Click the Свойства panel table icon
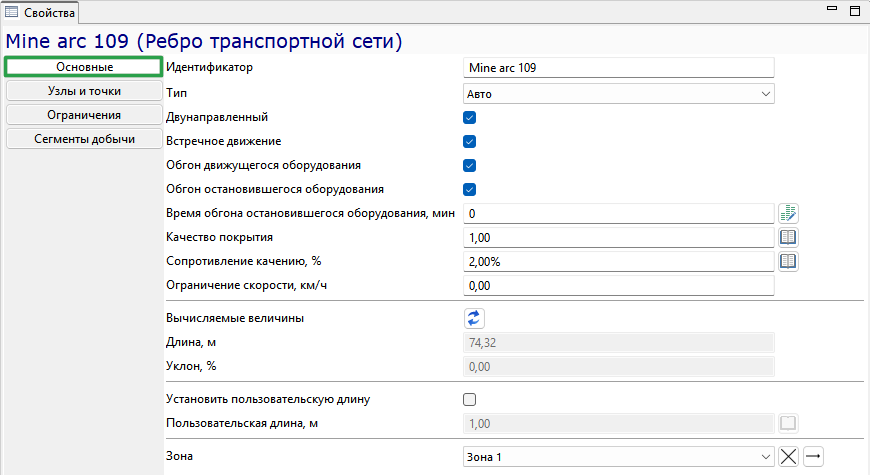870x475 pixels. tap(12, 12)
